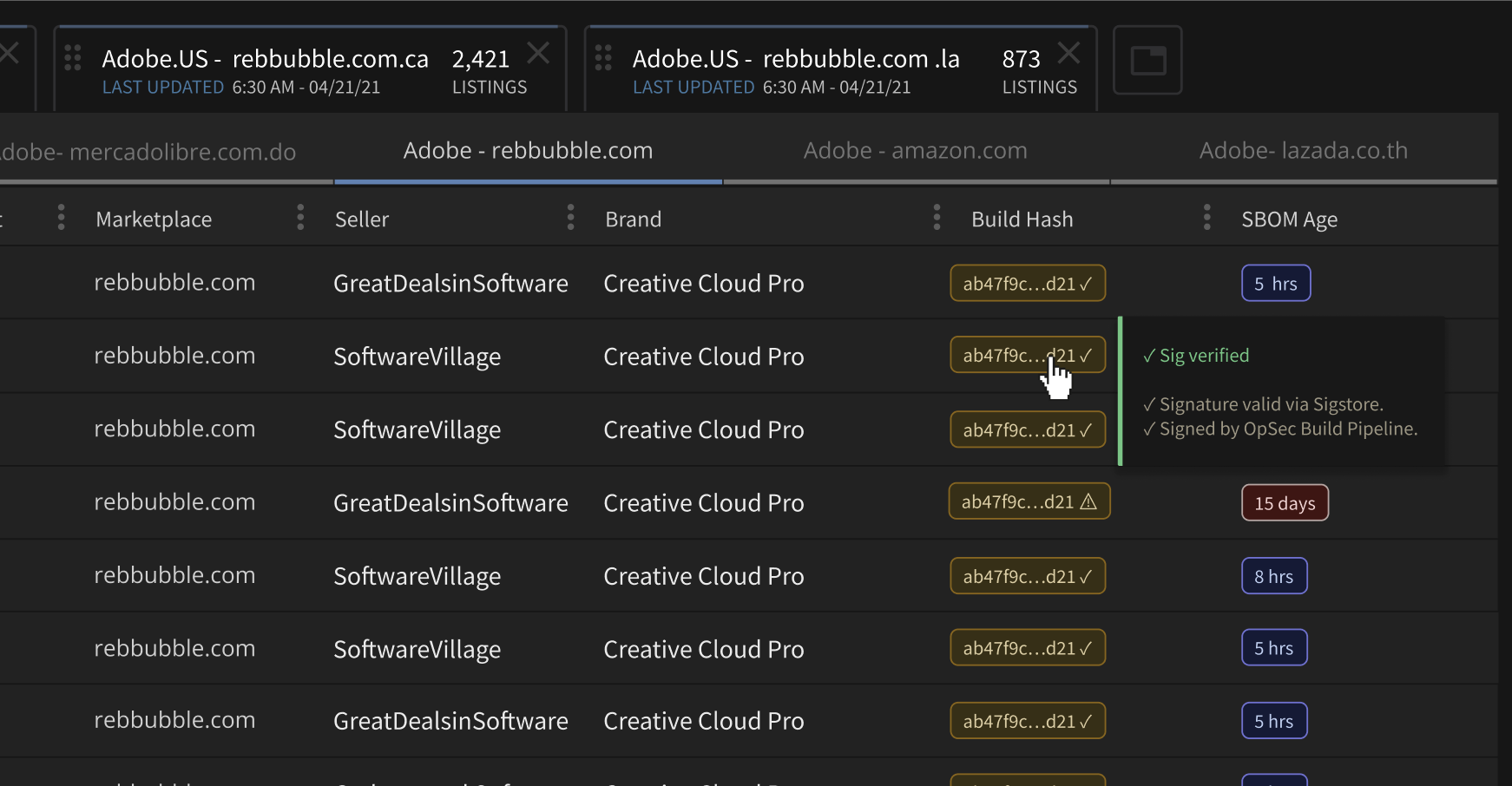Switch to Adobe- mercadolibre.com.do tab

pyautogui.click(x=149, y=153)
